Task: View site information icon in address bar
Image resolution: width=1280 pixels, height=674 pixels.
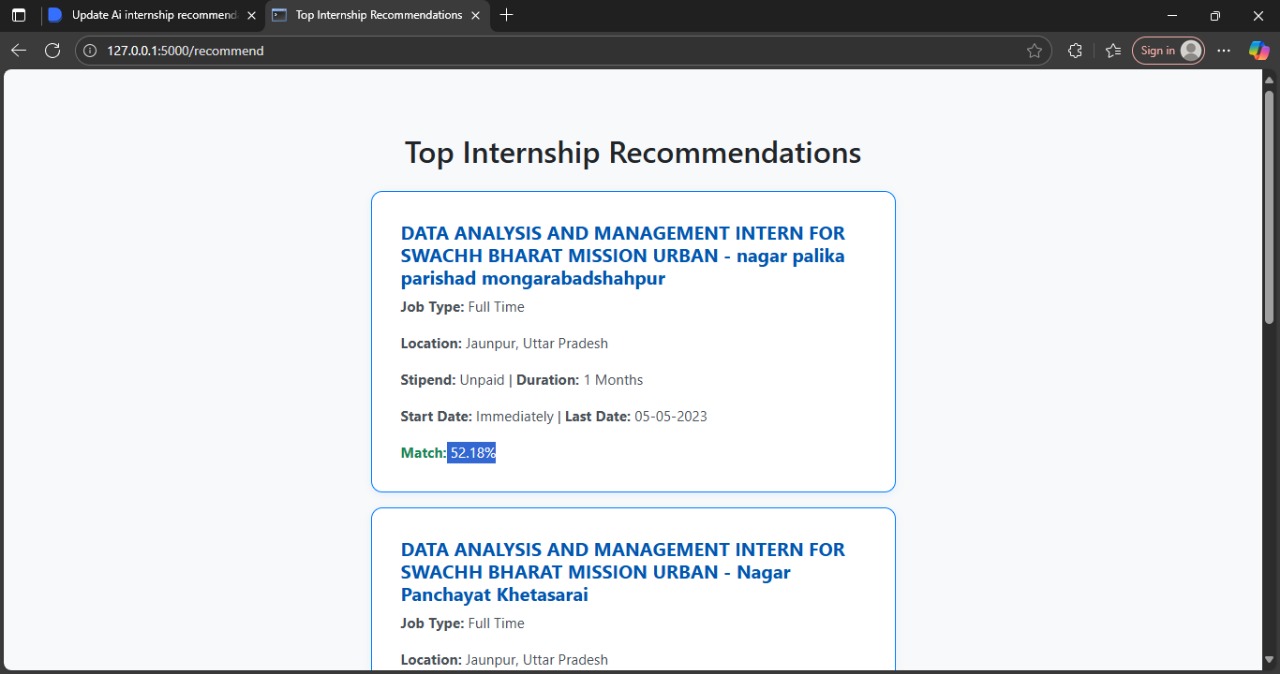Action: (90, 51)
